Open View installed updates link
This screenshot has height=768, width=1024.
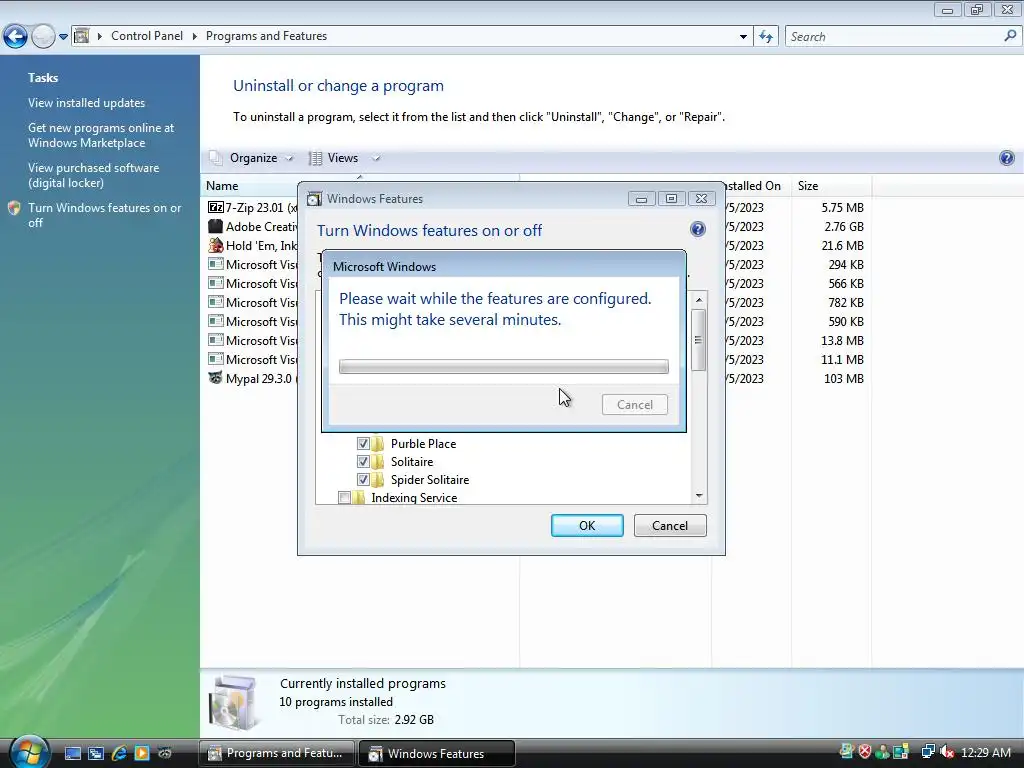pyautogui.click(x=86, y=103)
